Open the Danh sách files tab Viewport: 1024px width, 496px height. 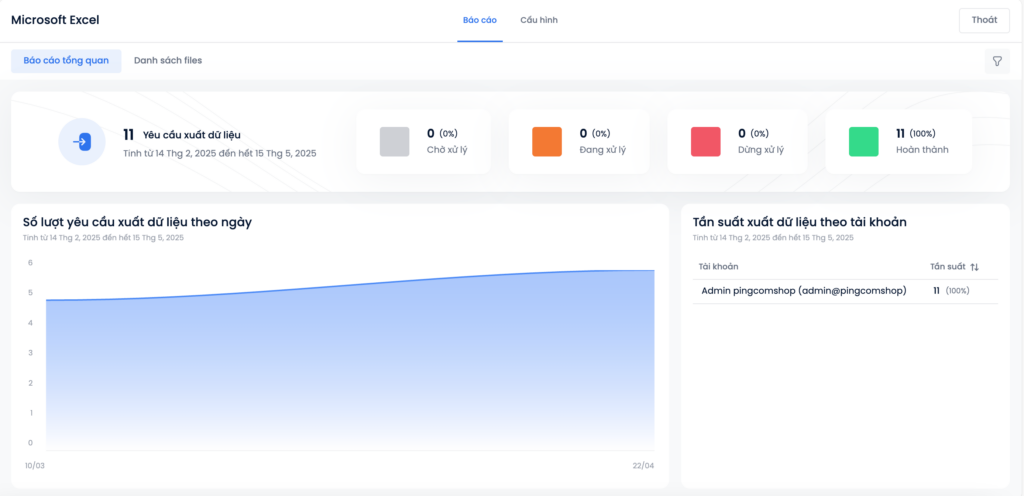[x=168, y=61]
